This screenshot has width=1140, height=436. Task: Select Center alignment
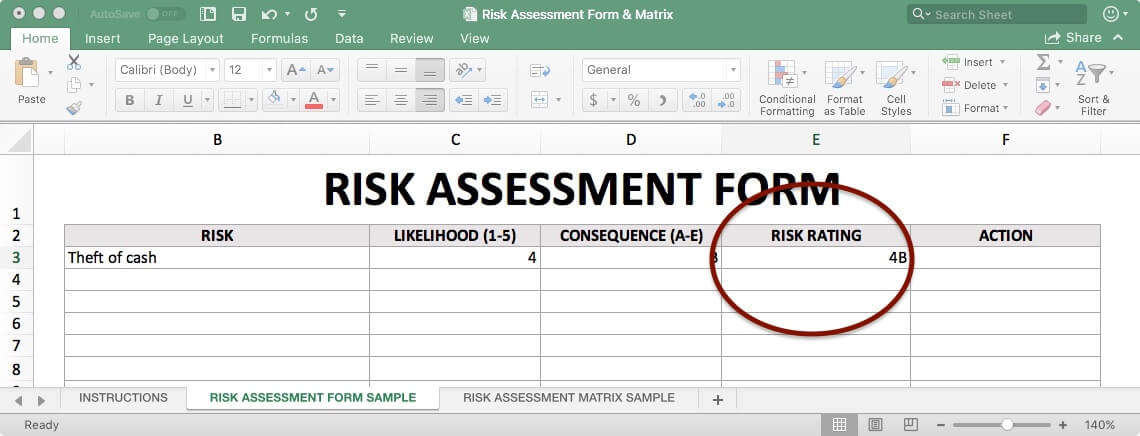point(401,100)
